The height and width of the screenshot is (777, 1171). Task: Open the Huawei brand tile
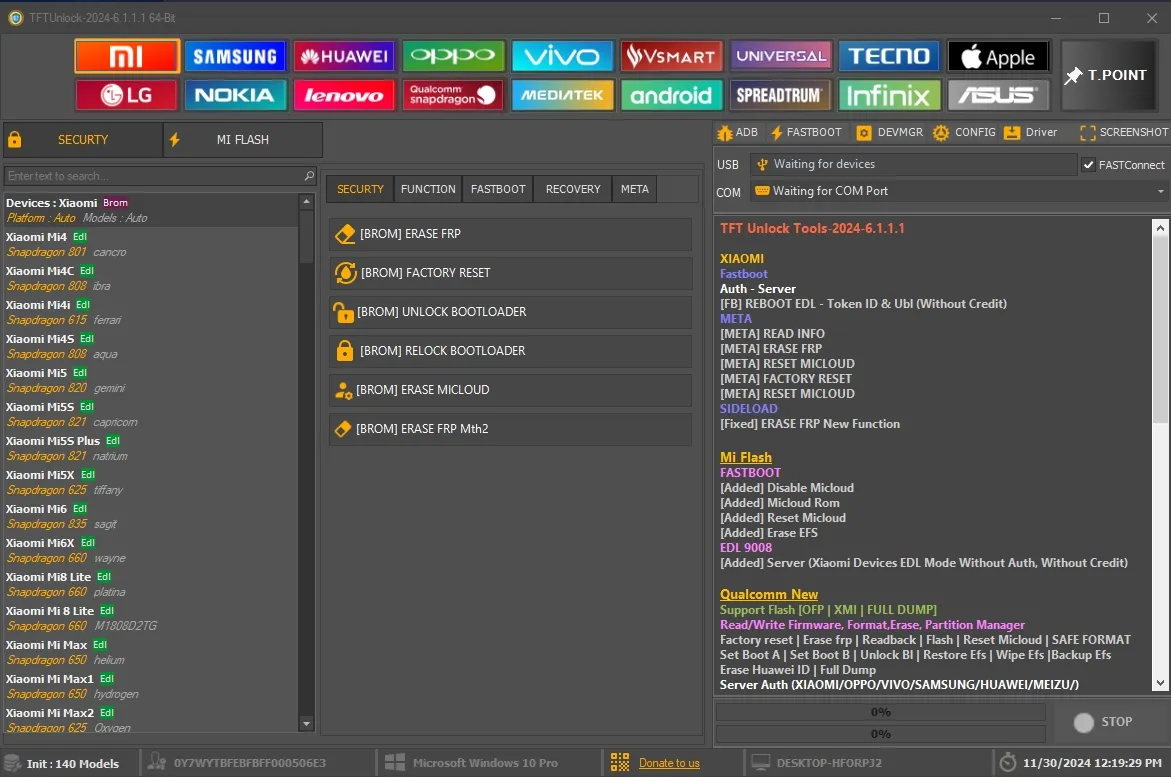point(344,56)
